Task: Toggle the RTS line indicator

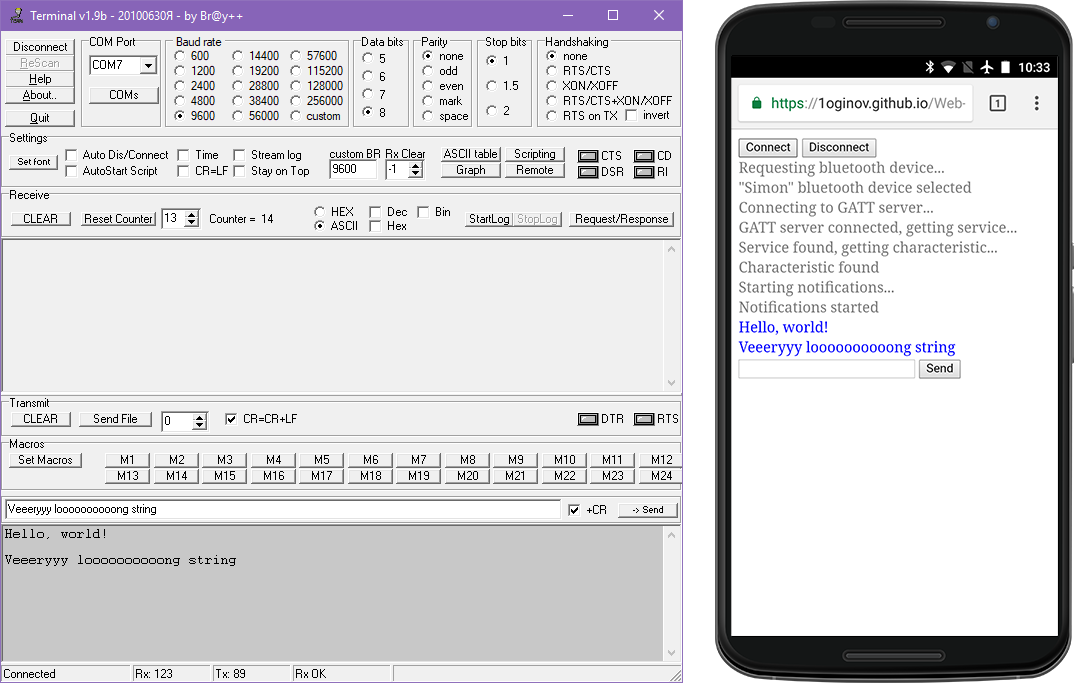Action: (x=644, y=419)
